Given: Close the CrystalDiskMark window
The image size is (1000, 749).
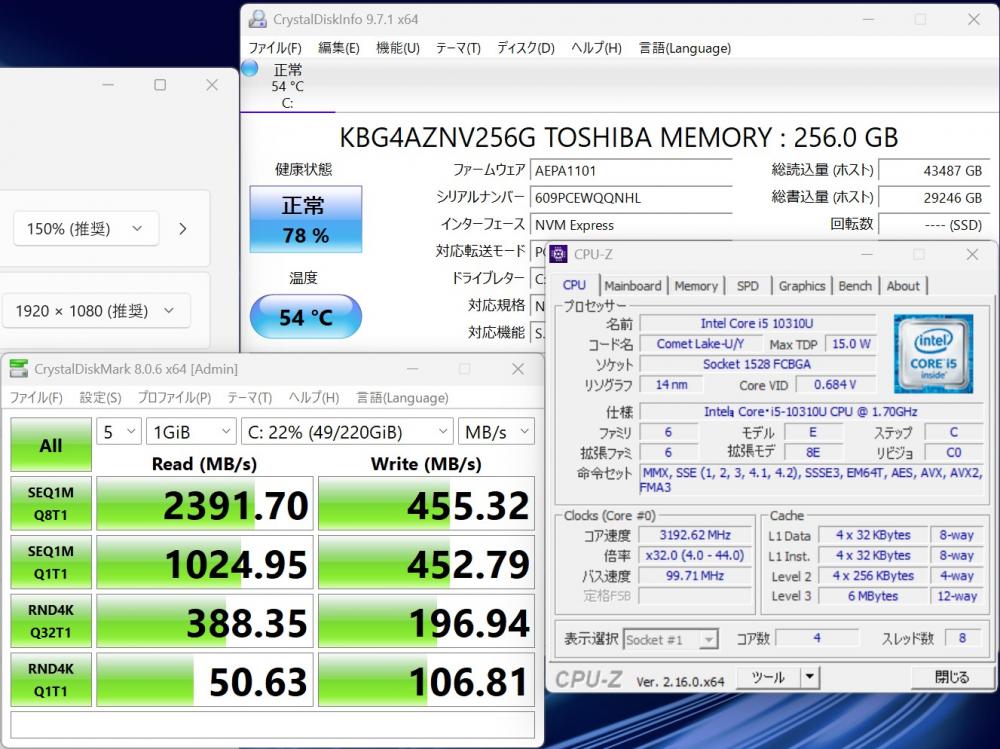Looking at the screenshot, I should [518, 369].
